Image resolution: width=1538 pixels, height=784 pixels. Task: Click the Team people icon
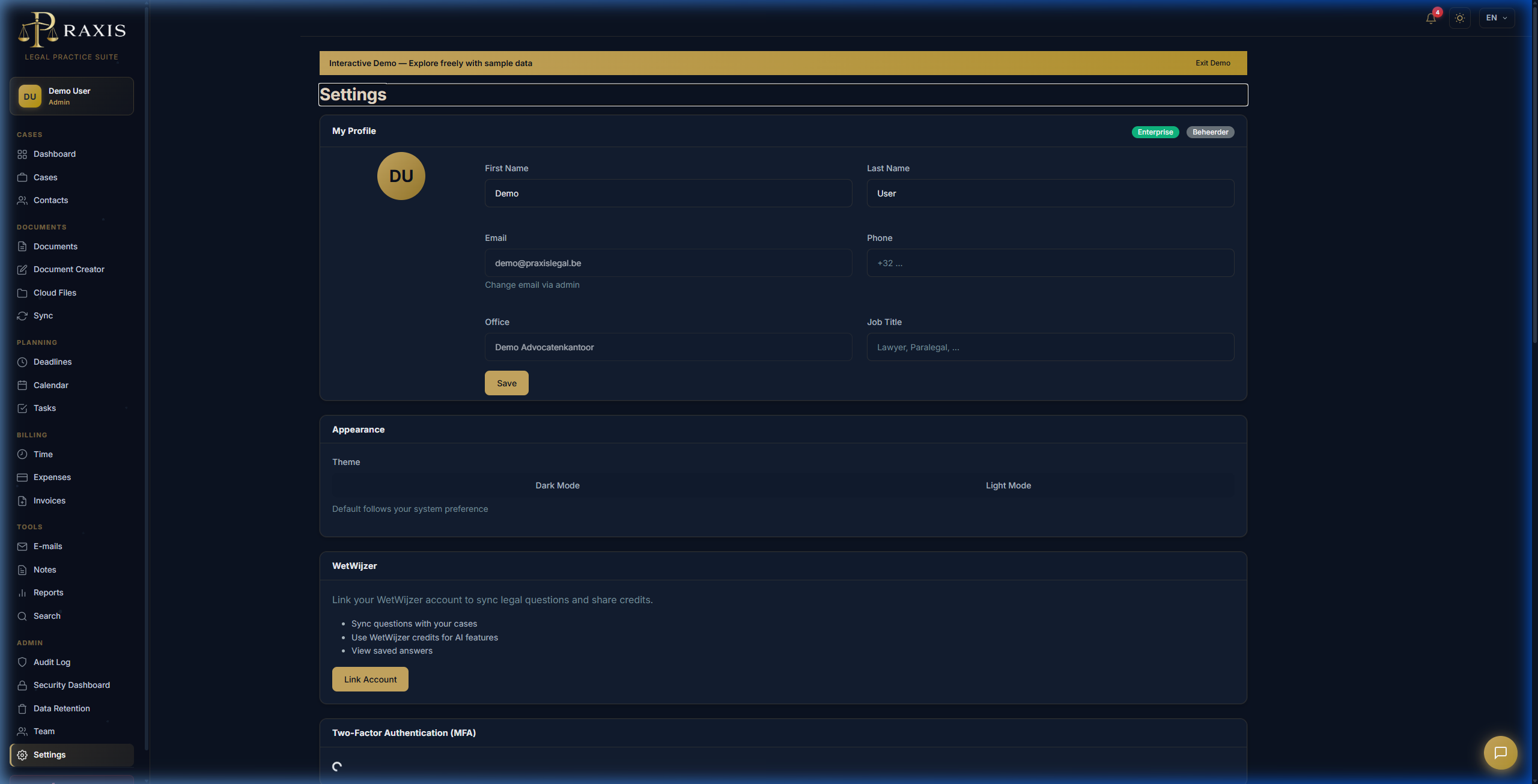click(x=22, y=732)
